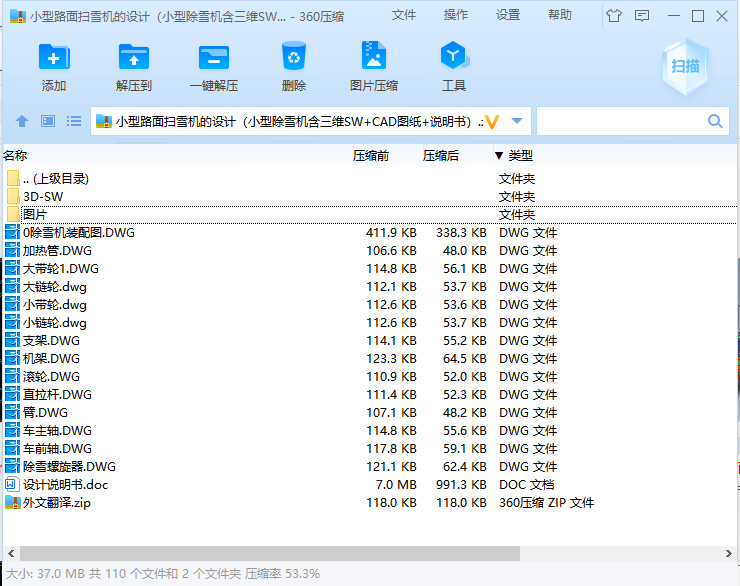Select the file 滚轮.DWG
Viewport: 740px width, 586px height.
click(51, 376)
